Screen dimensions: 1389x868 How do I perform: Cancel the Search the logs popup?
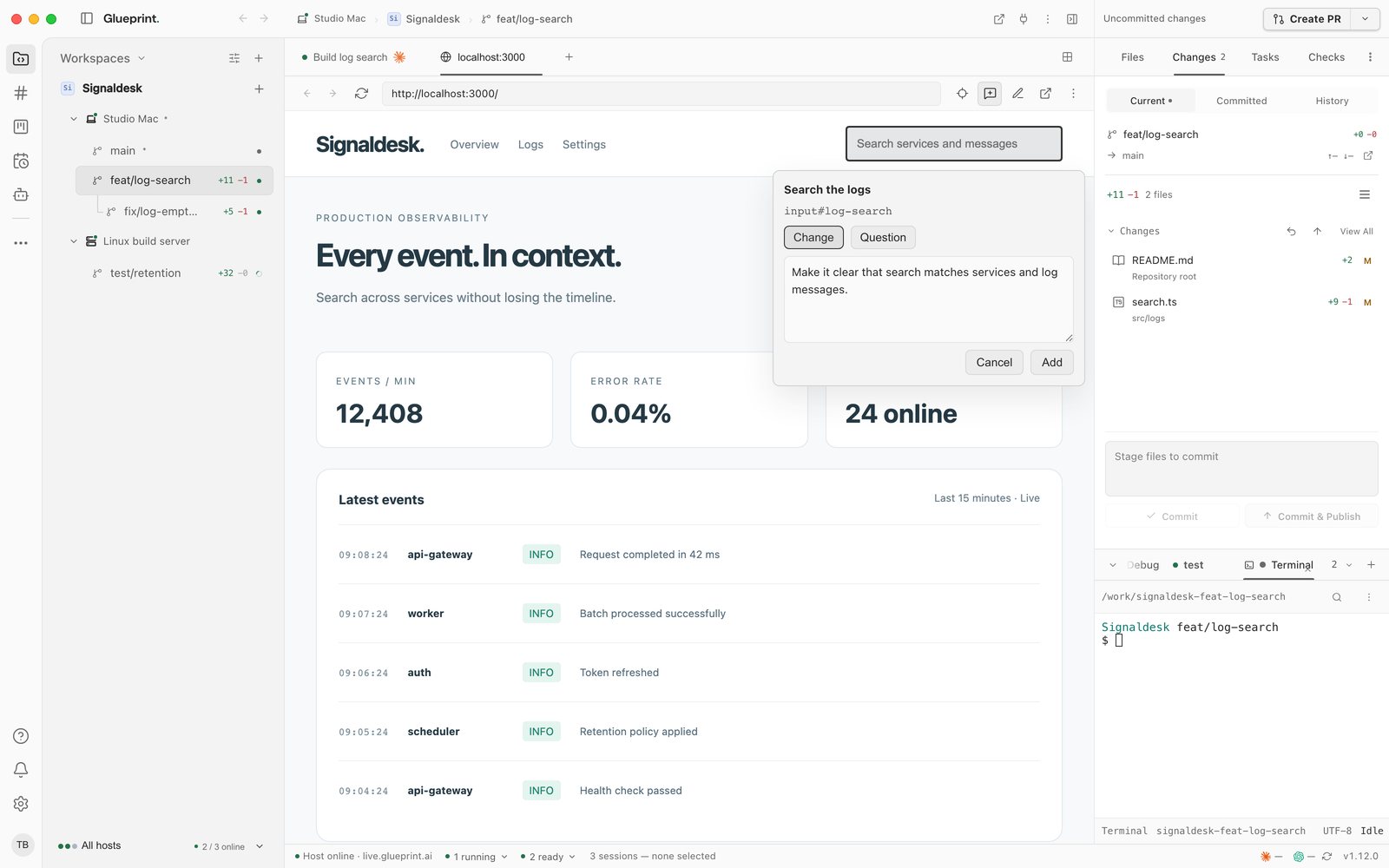click(994, 362)
